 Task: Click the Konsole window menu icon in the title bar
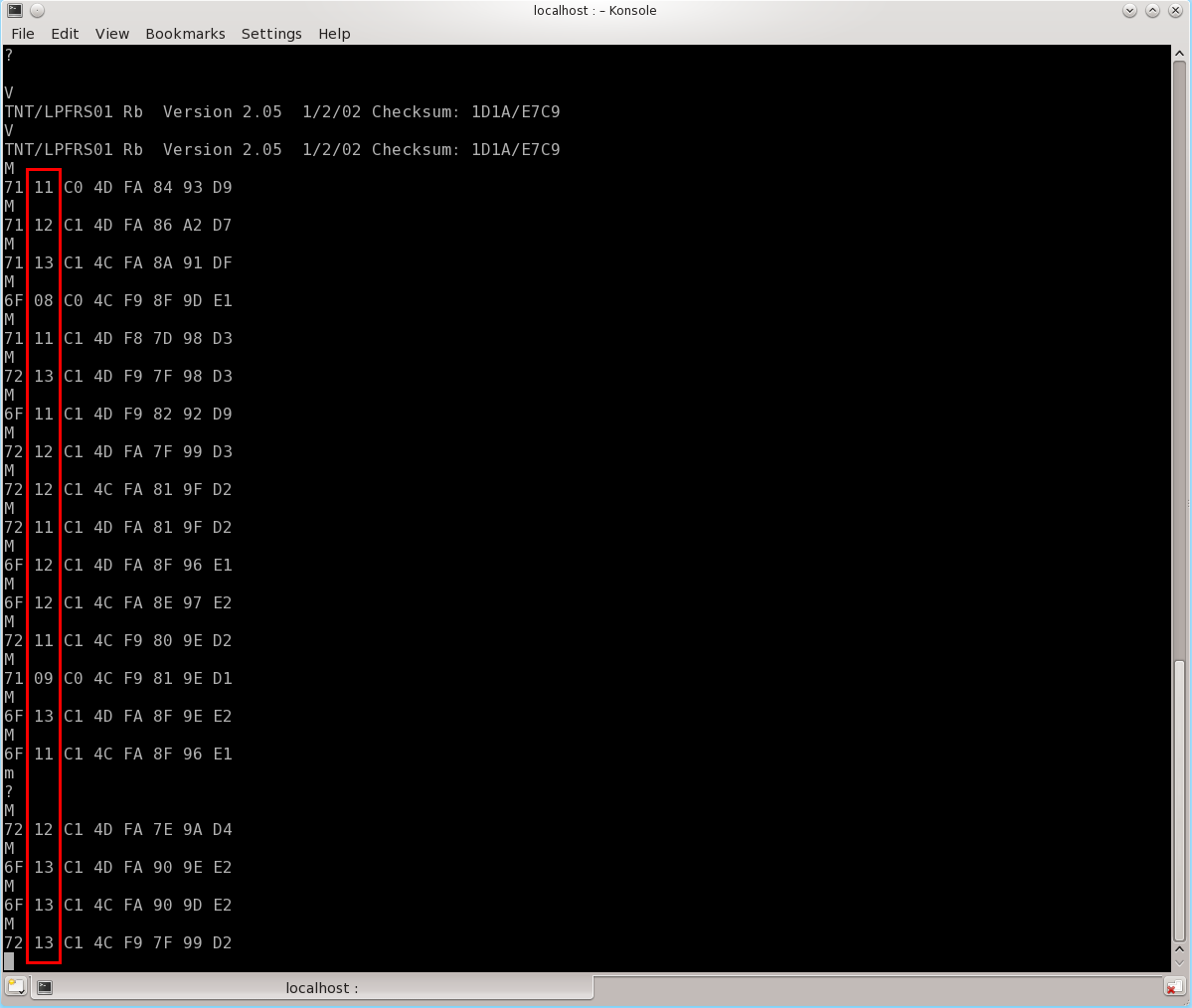15,10
